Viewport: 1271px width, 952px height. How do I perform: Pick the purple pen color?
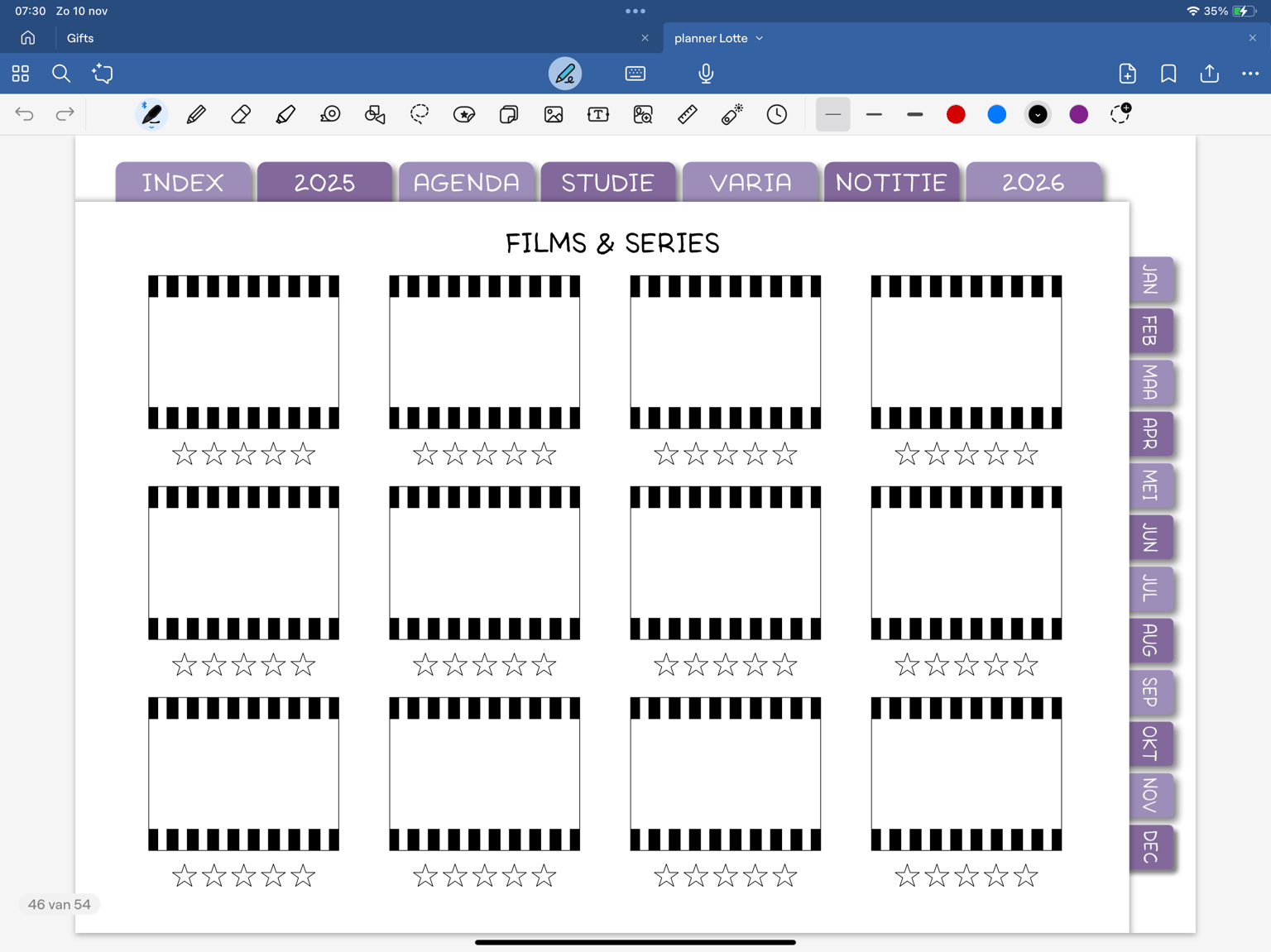[x=1079, y=114]
